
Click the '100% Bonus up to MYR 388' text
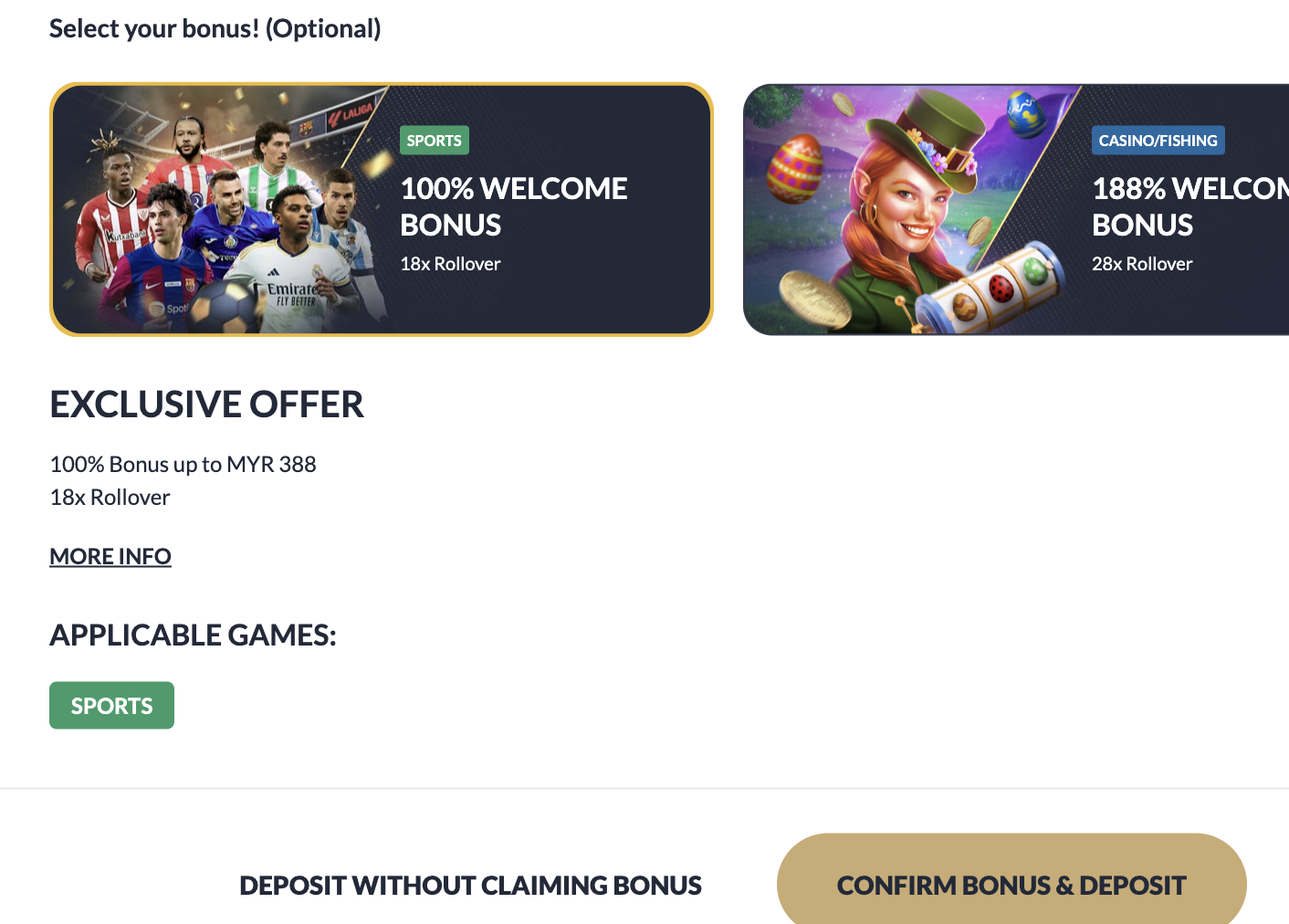pos(183,464)
